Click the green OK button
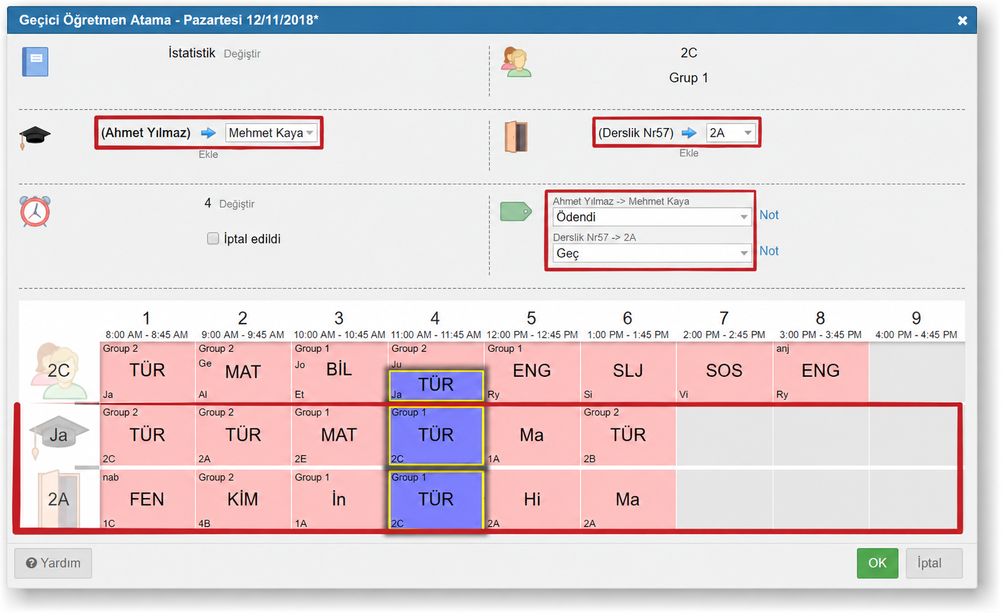This screenshot has height=613, width=1001. [x=877, y=563]
